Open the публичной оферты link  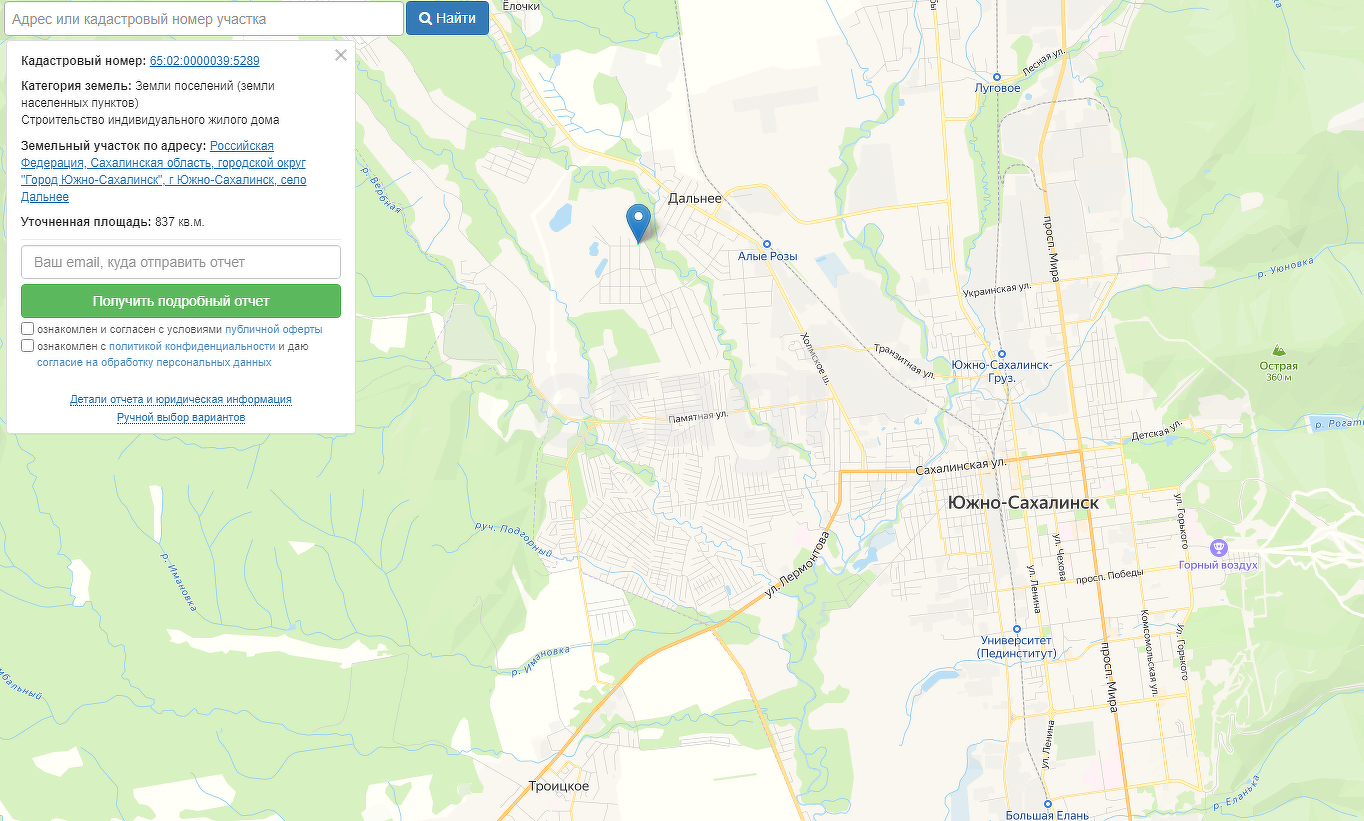coord(274,329)
